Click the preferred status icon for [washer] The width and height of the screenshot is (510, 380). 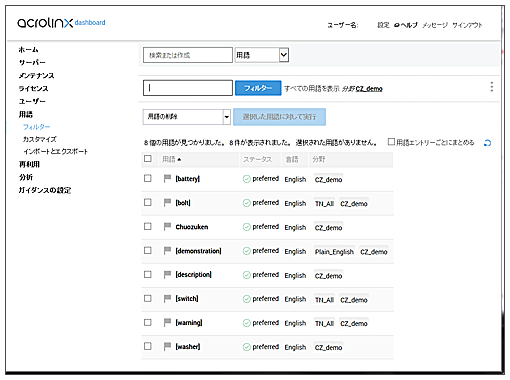click(247, 347)
